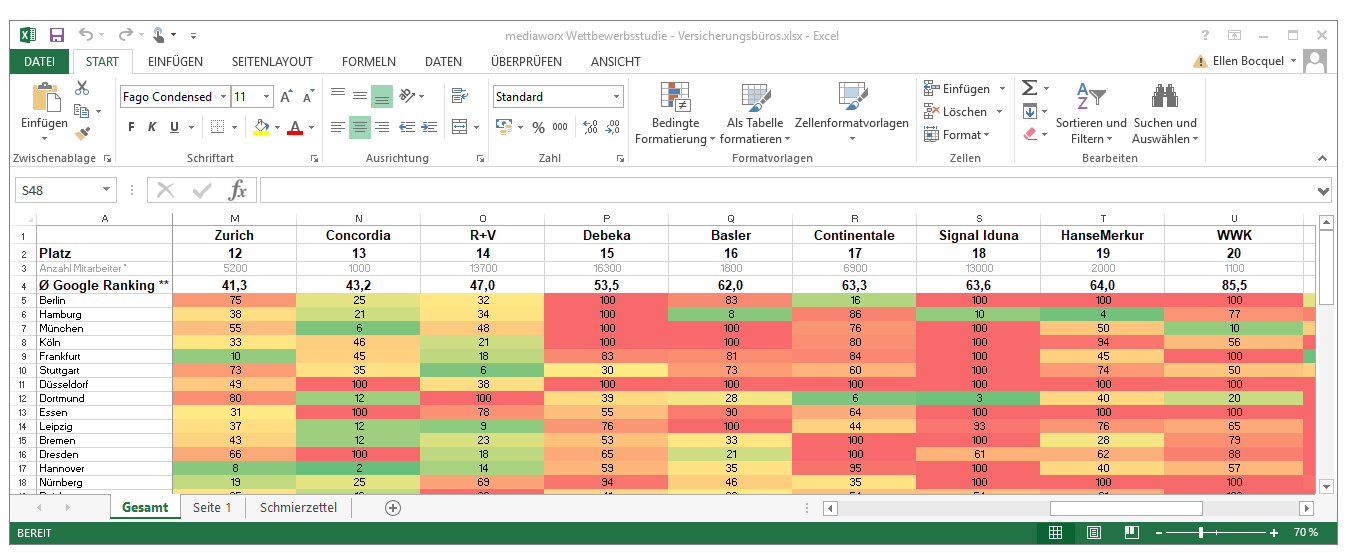Click Suchen und Auswählen button
This screenshot has height=553, width=1346.
click(x=1164, y=114)
